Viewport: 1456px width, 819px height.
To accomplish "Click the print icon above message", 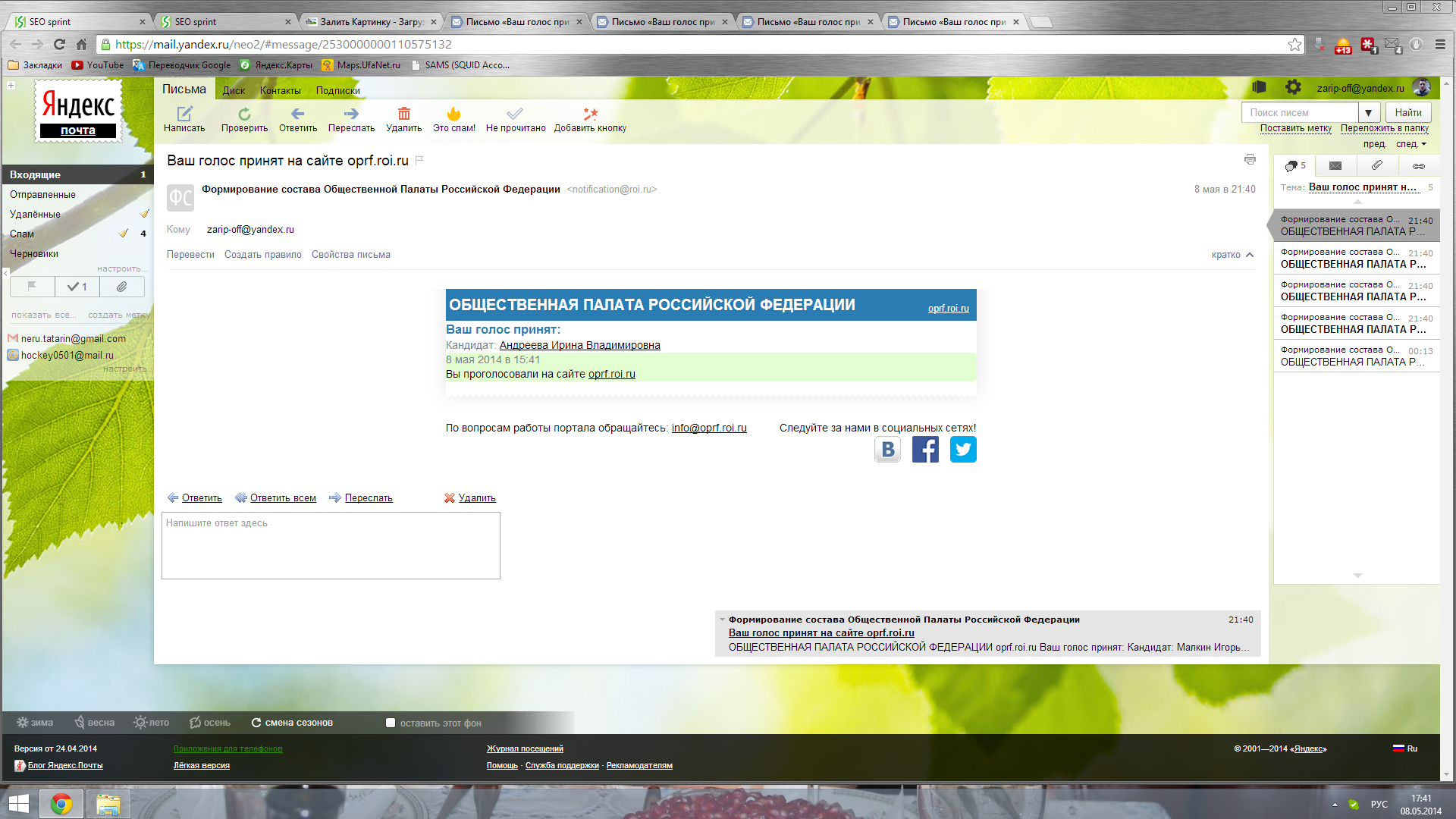I will tap(1250, 159).
